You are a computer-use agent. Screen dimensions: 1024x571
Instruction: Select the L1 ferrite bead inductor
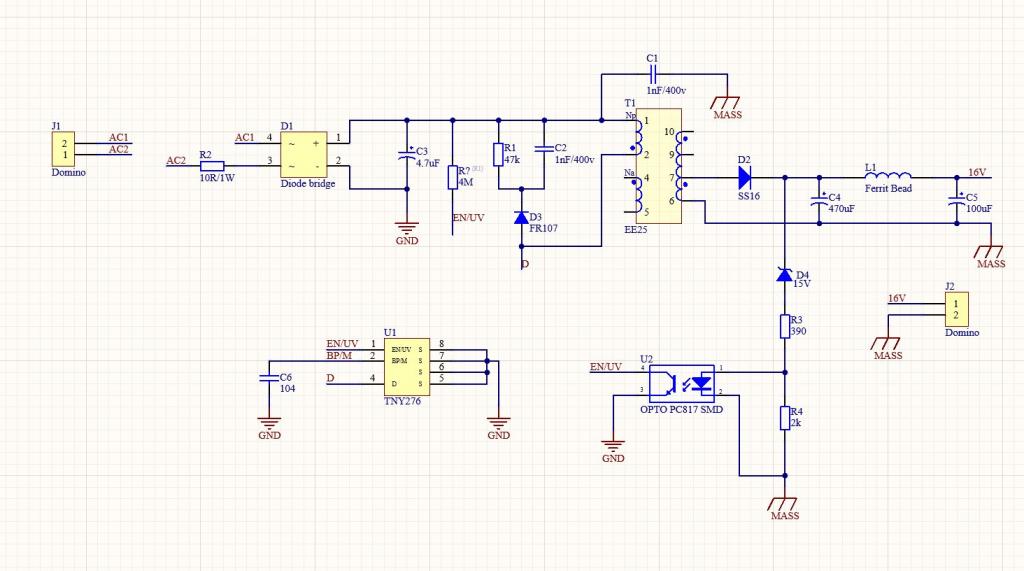pyautogui.click(x=888, y=176)
